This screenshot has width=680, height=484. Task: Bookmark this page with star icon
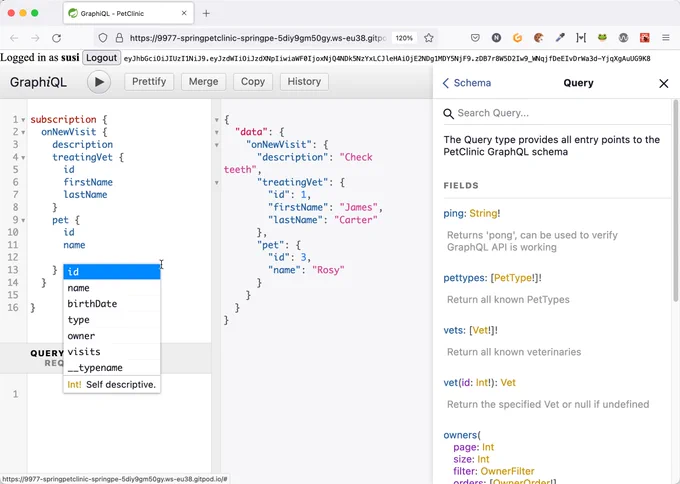click(x=429, y=38)
